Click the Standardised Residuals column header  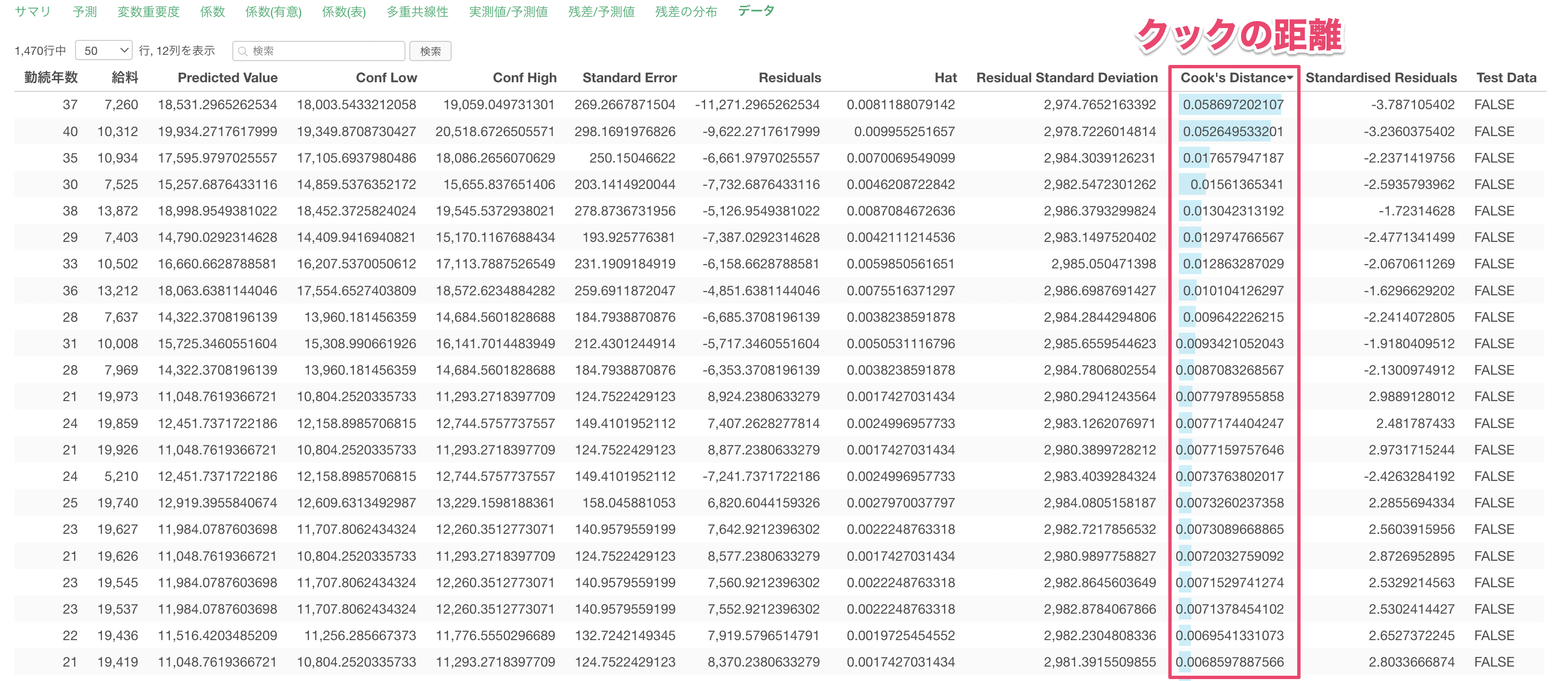click(1381, 77)
